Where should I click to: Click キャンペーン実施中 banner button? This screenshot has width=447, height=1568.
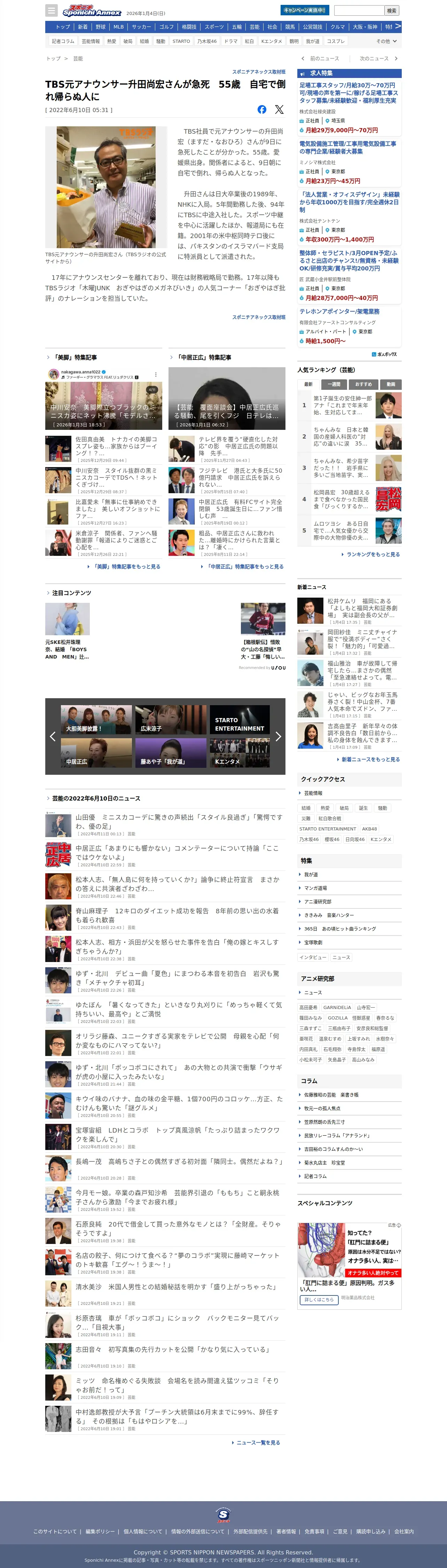[x=305, y=10]
